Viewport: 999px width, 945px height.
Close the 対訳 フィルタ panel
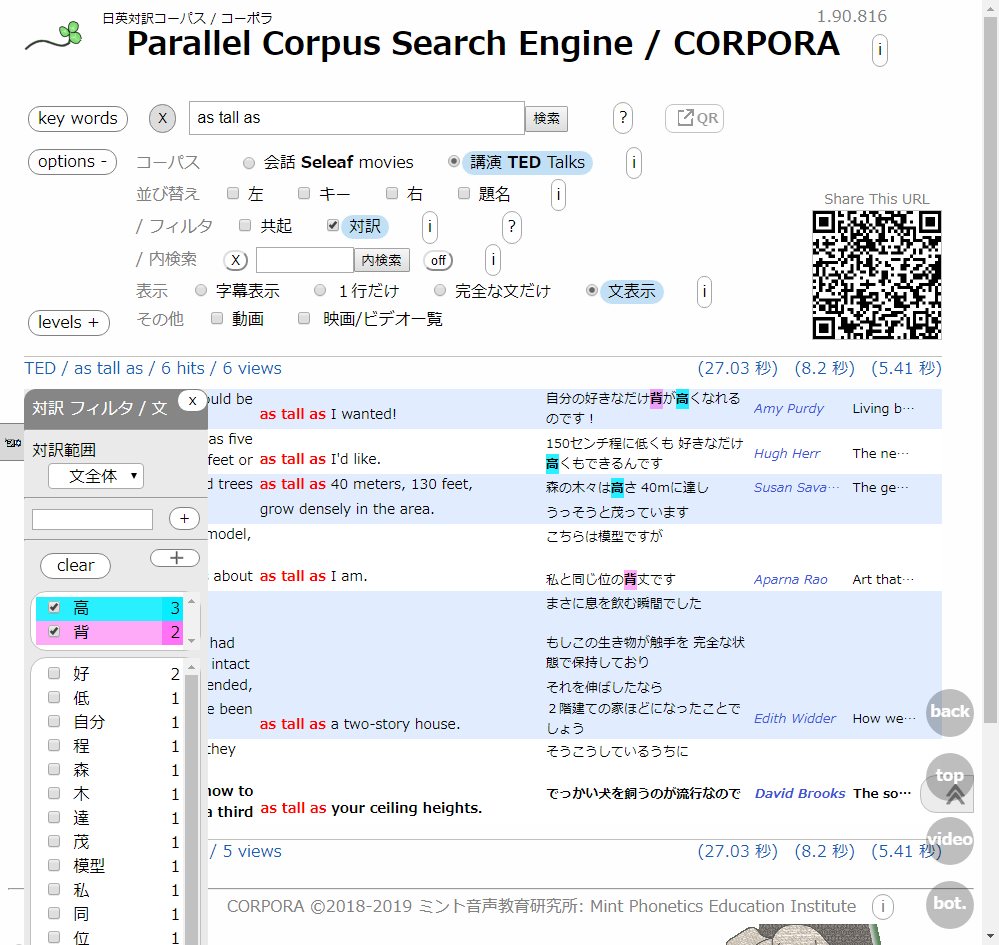pos(192,400)
